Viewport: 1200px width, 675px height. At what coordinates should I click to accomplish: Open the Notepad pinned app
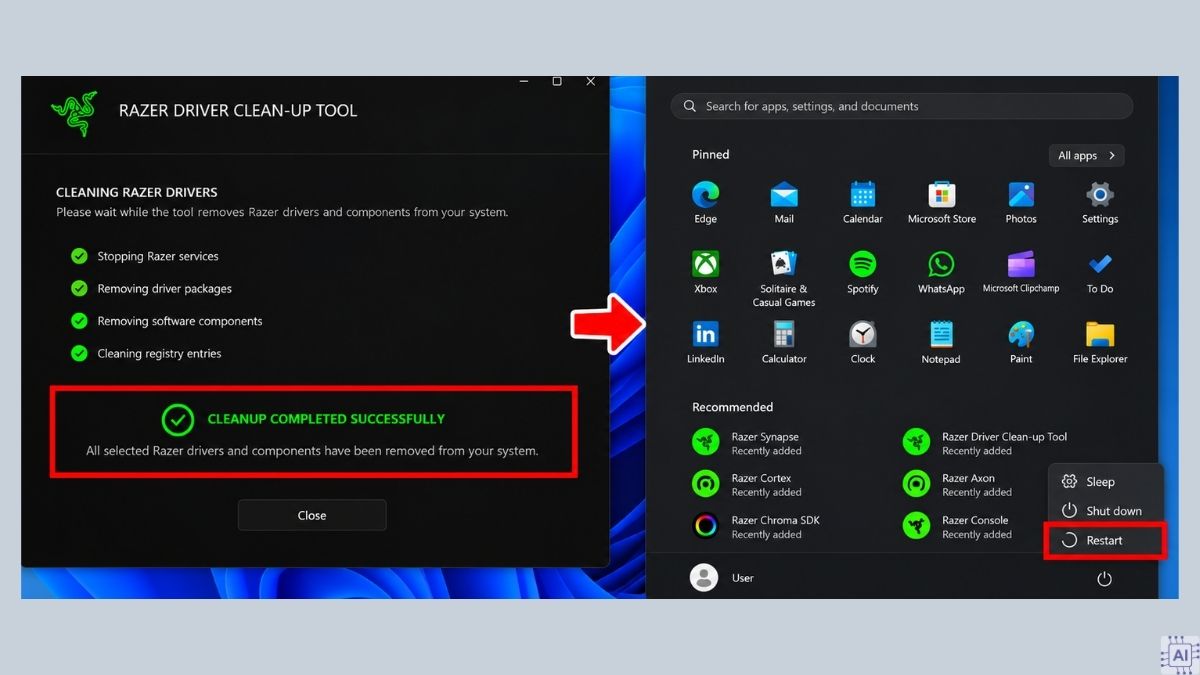click(x=941, y=343)
